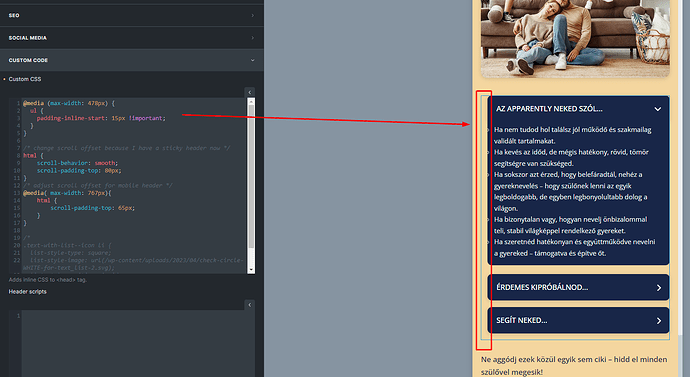Viewport: 690px width, 377px height.
Task: Click 'Adds inline CSS to <head> tag.' text
Action: click(48, 280)
